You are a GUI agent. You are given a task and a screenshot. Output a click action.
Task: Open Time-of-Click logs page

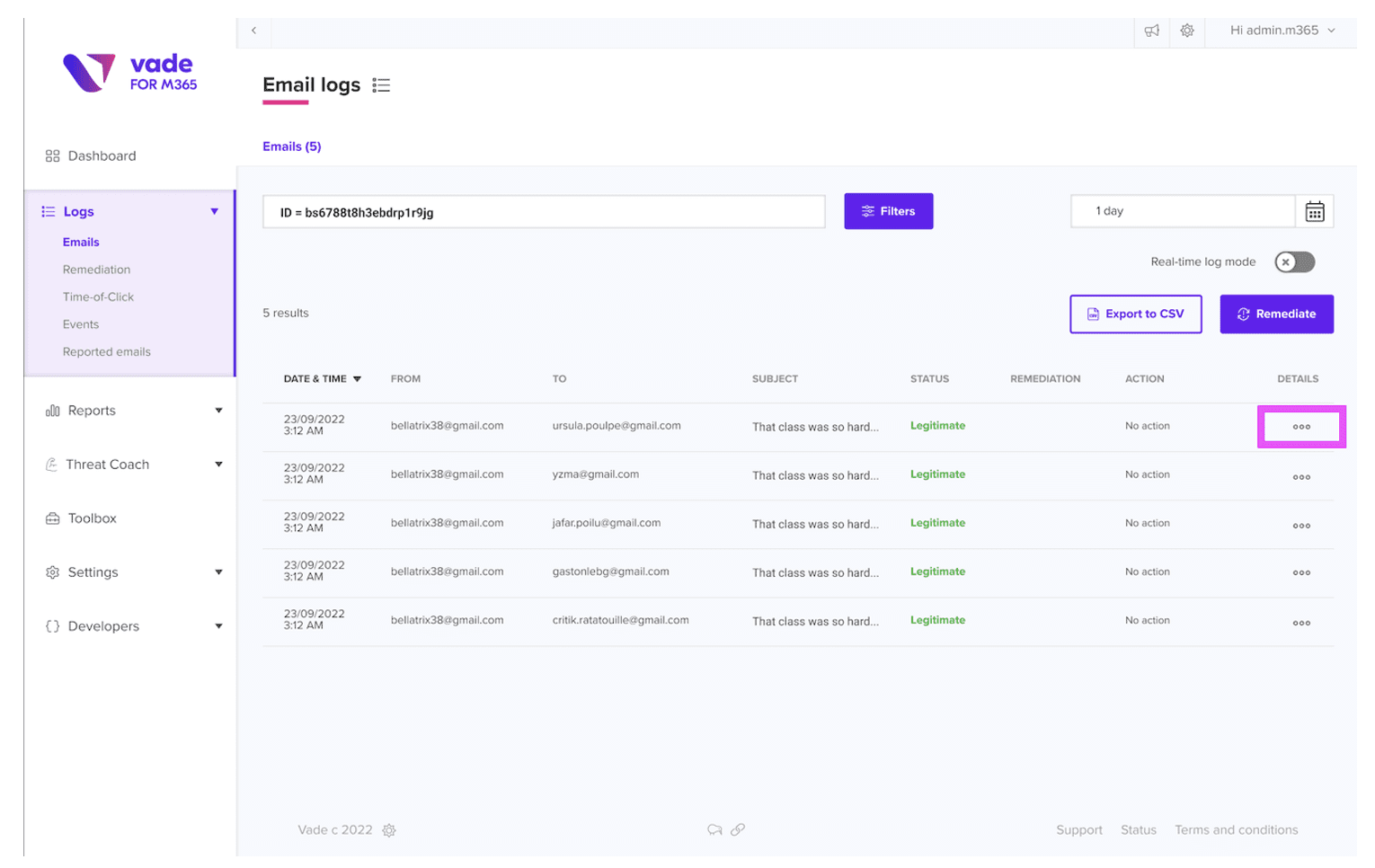(x=98, y=297)
